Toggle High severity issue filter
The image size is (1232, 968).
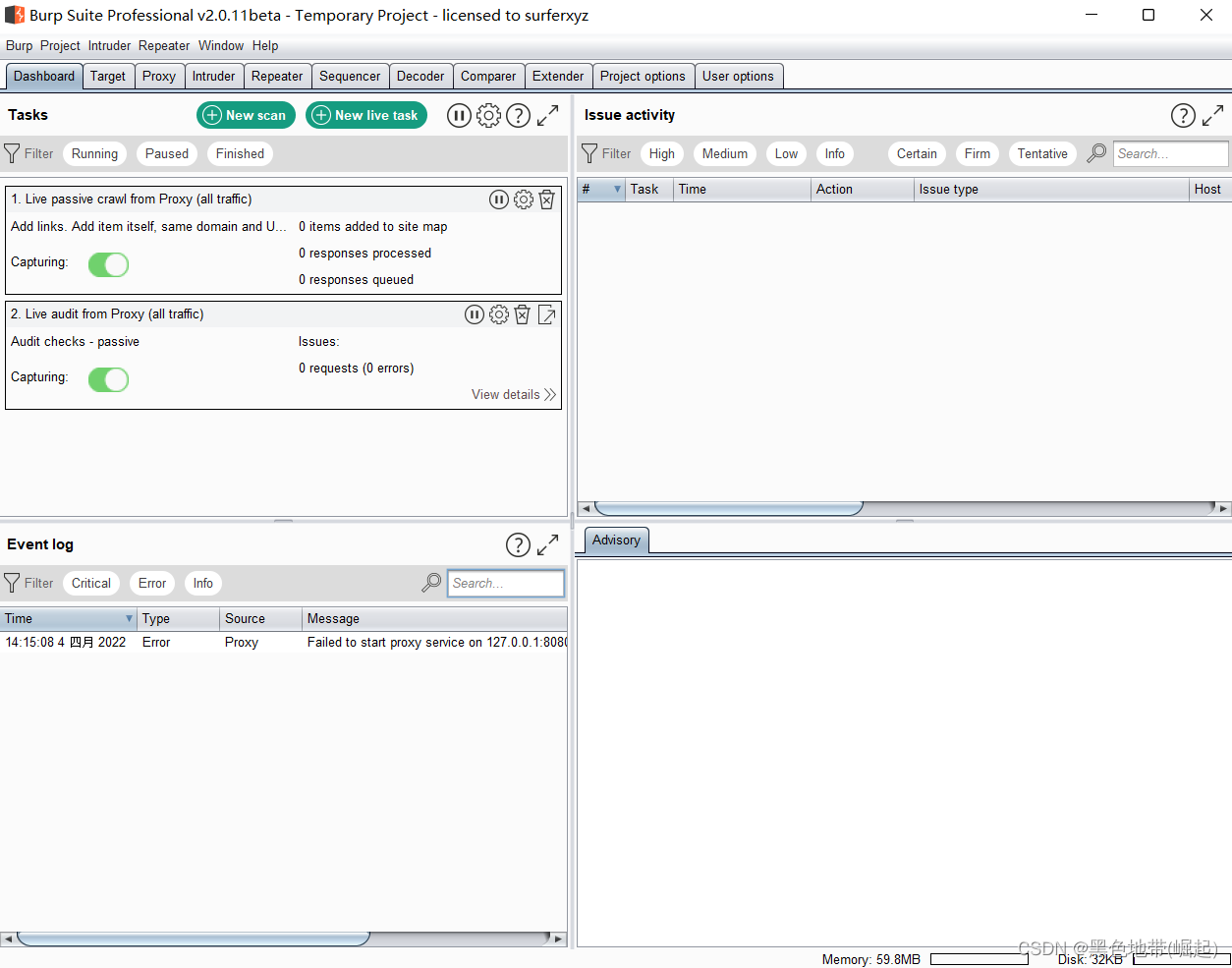click(662, 153)
